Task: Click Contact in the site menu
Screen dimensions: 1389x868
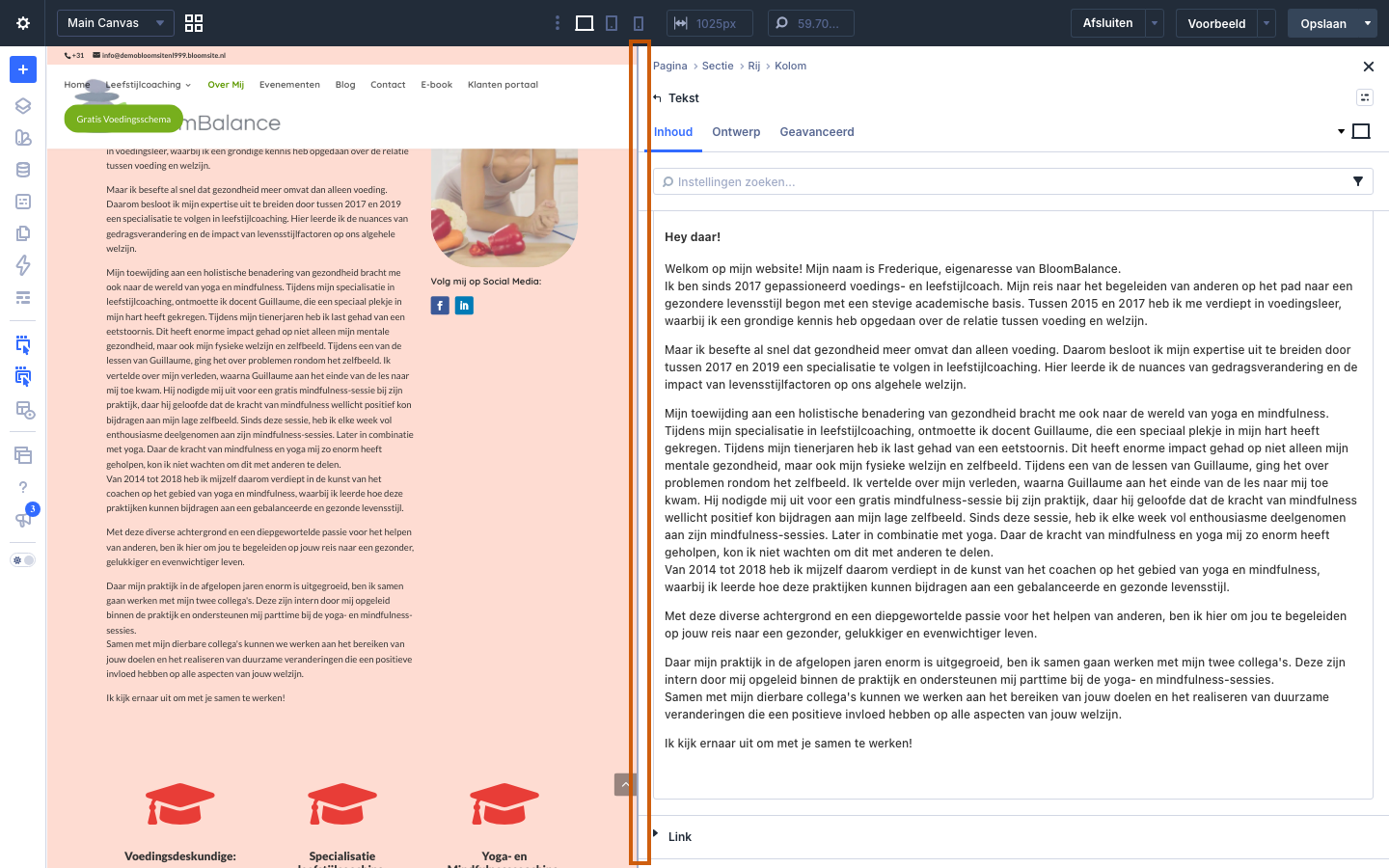Action: coord(388,85)
